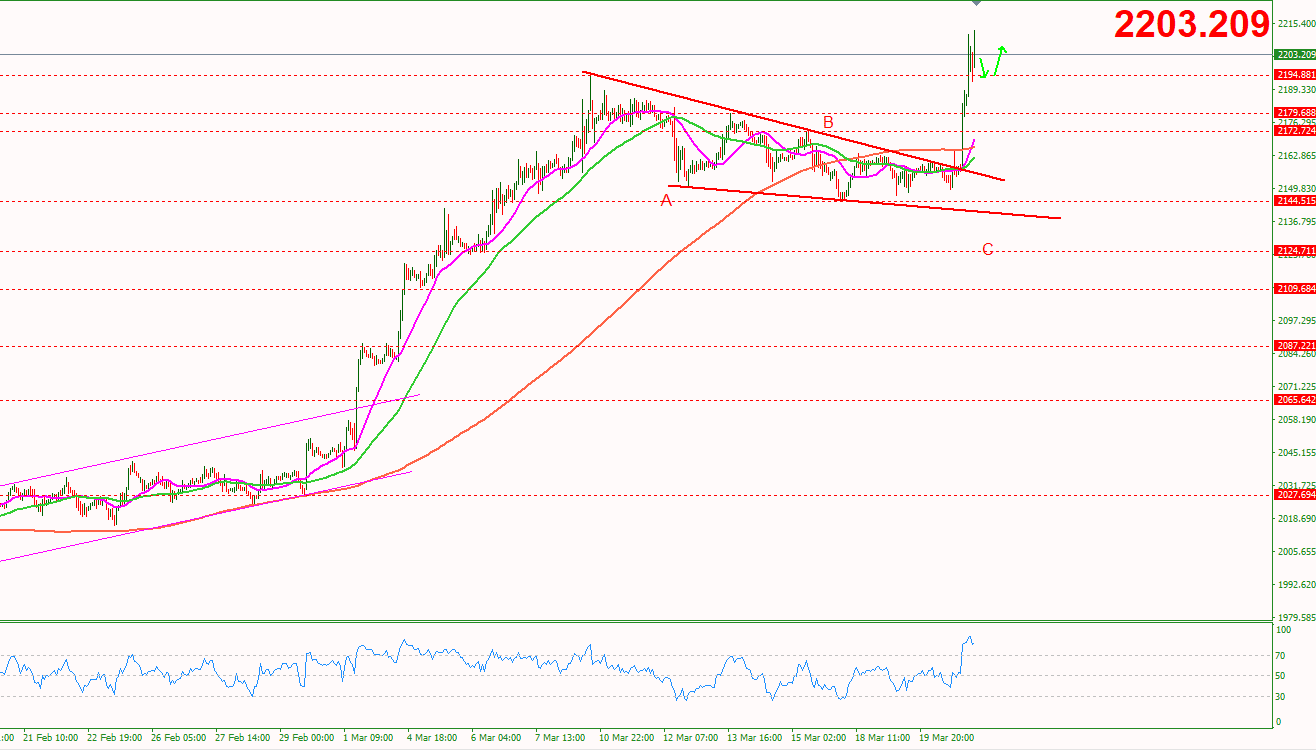Click the 2189.330 price scale value
The width and height of the screenshot is (1316, 750).
[x=1296, y=89]
